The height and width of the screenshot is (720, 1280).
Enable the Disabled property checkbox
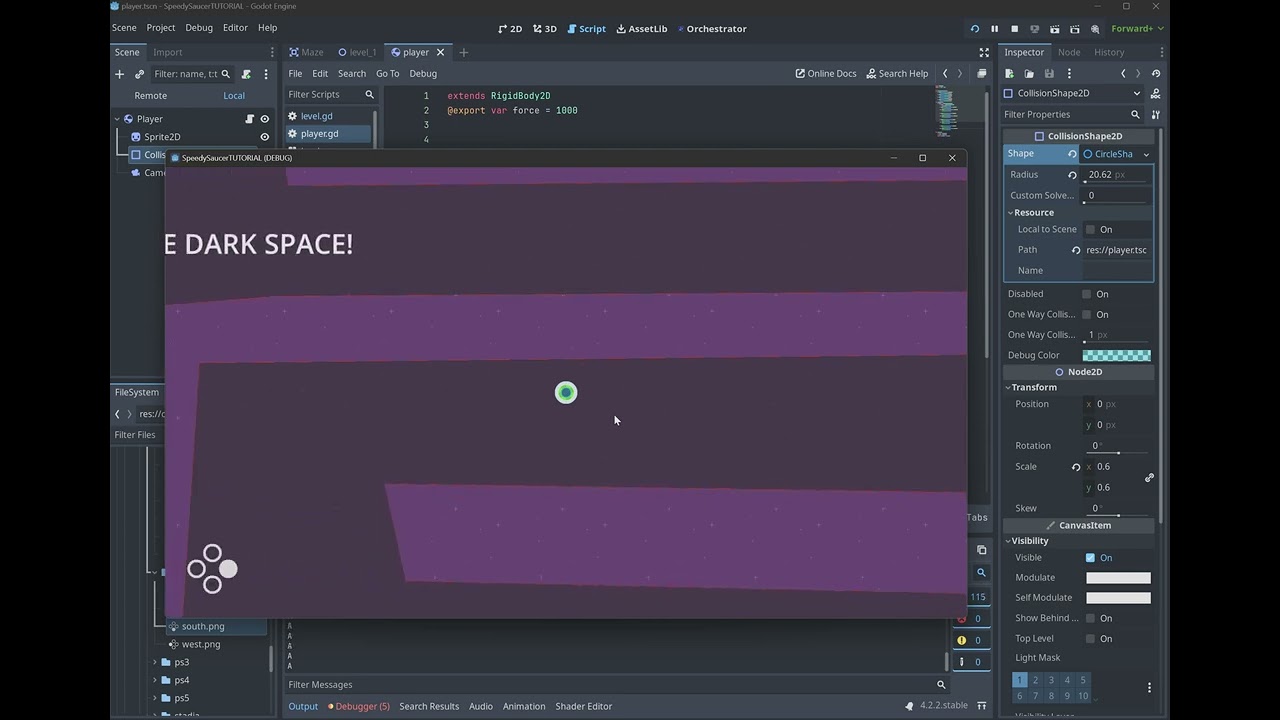1087,294
